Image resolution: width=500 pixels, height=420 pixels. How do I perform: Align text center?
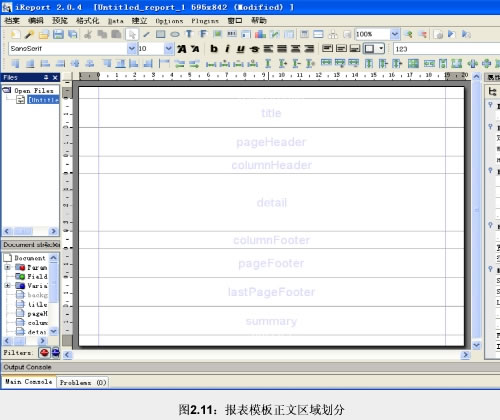(x=295, y=49)
